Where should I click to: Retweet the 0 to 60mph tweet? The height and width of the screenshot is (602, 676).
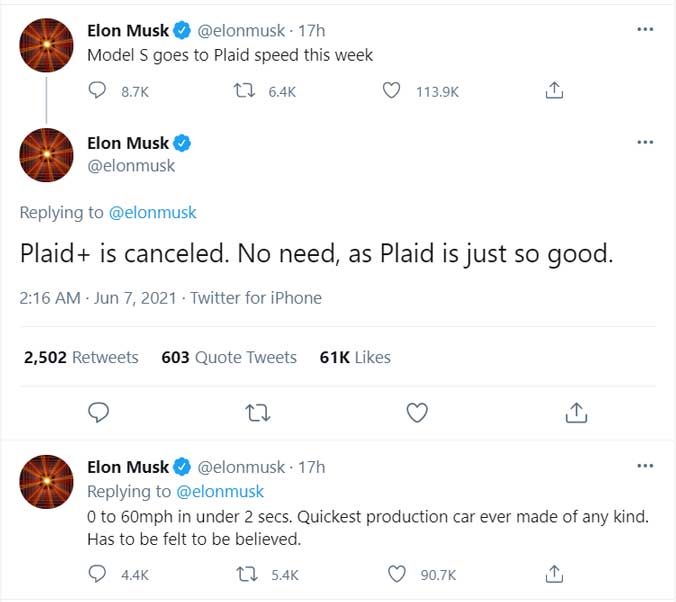[243, 574]
